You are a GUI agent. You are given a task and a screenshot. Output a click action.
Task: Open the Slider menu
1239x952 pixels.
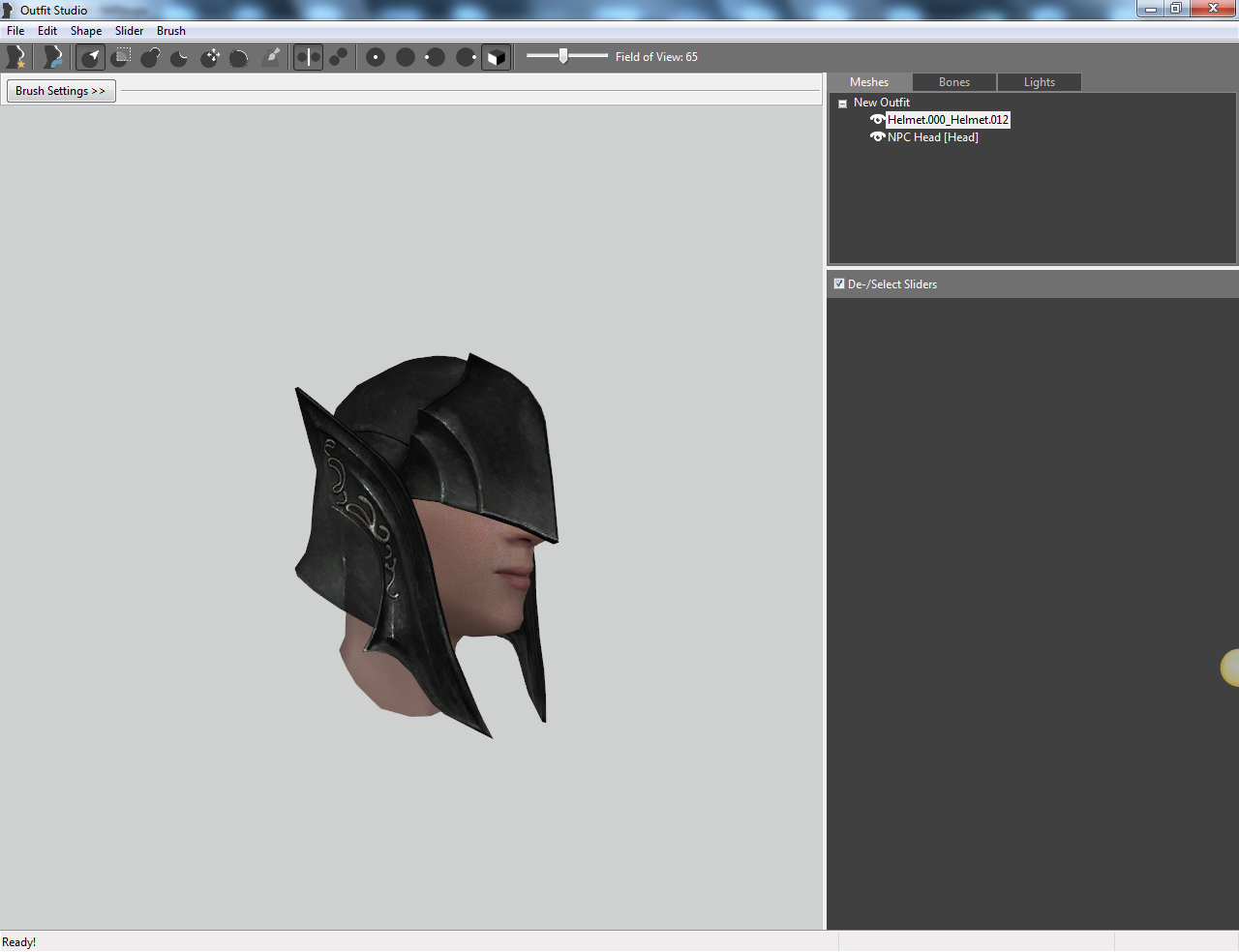[x=129, y=31]
